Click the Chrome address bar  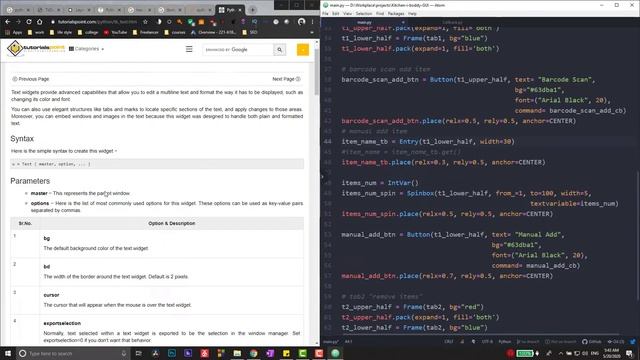[97, 22]
